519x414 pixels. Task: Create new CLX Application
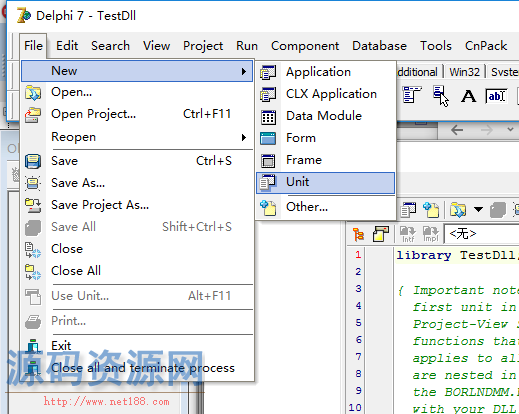coord(326,94)
